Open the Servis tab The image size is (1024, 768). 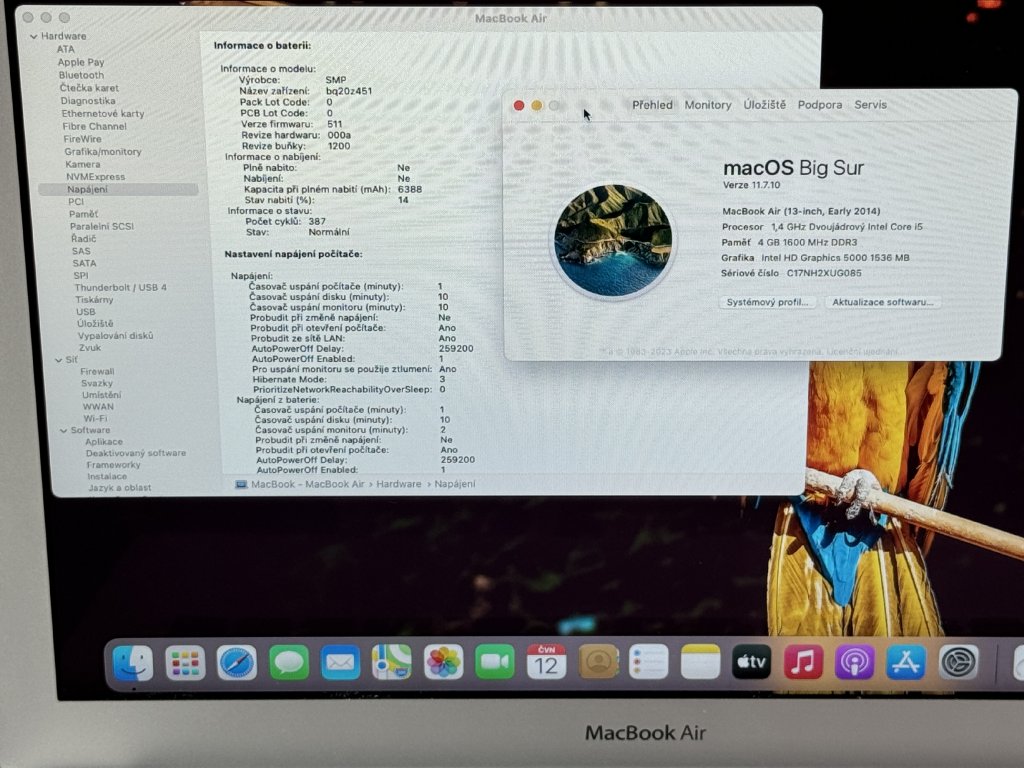pos(871,104)
